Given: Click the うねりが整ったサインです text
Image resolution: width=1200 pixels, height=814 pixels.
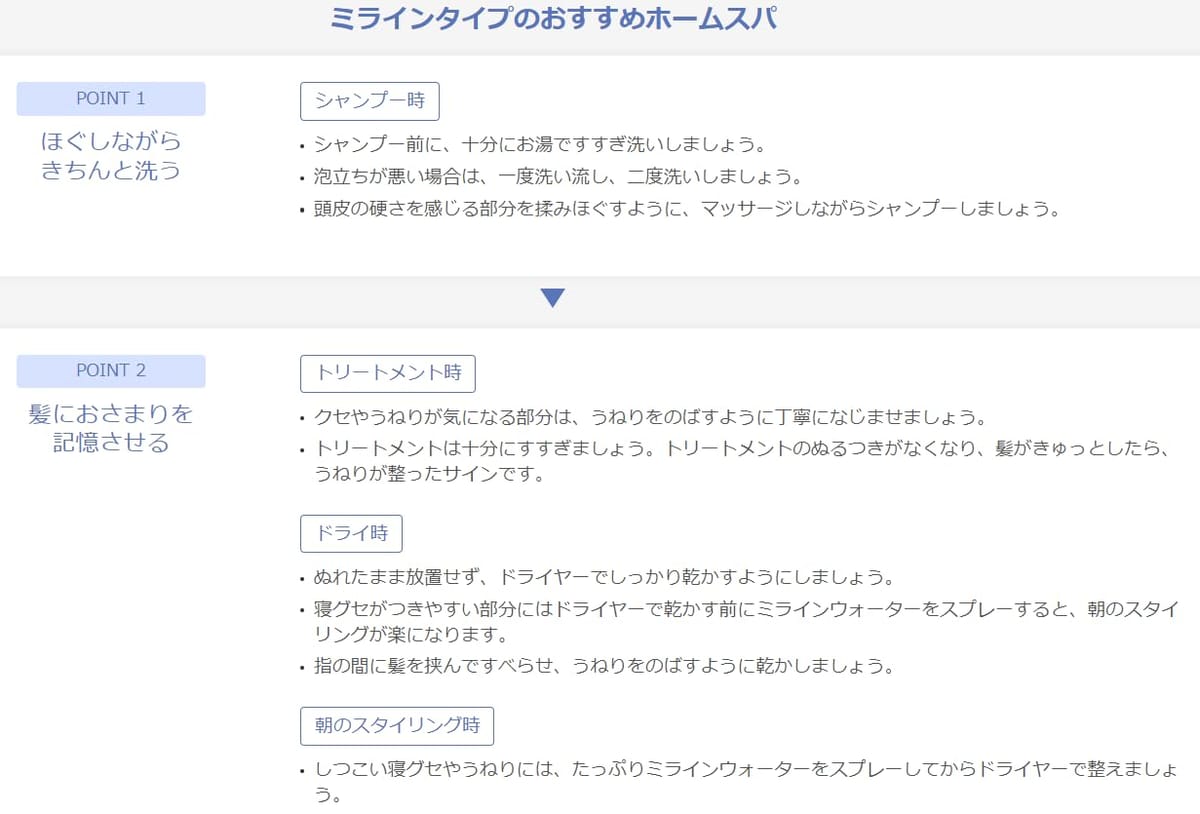Looking at the screenshot, I should pos(429,475).
